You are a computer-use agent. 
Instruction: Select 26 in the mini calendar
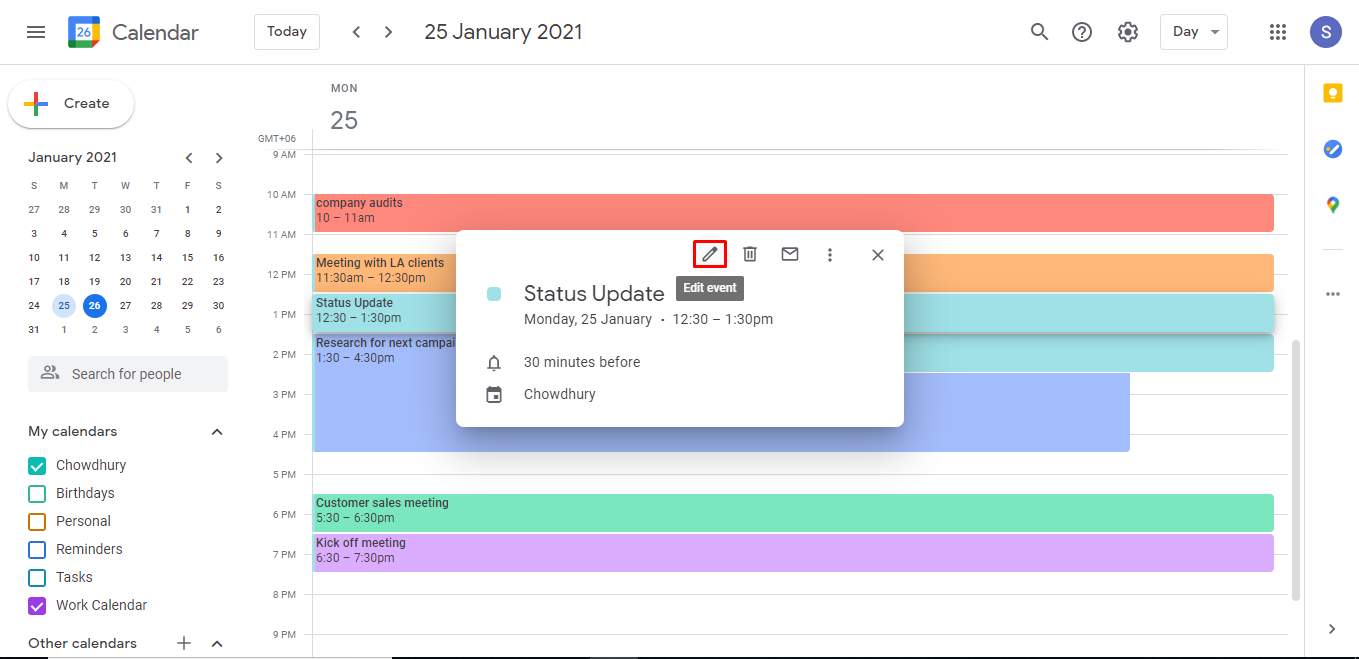(95, 306)
